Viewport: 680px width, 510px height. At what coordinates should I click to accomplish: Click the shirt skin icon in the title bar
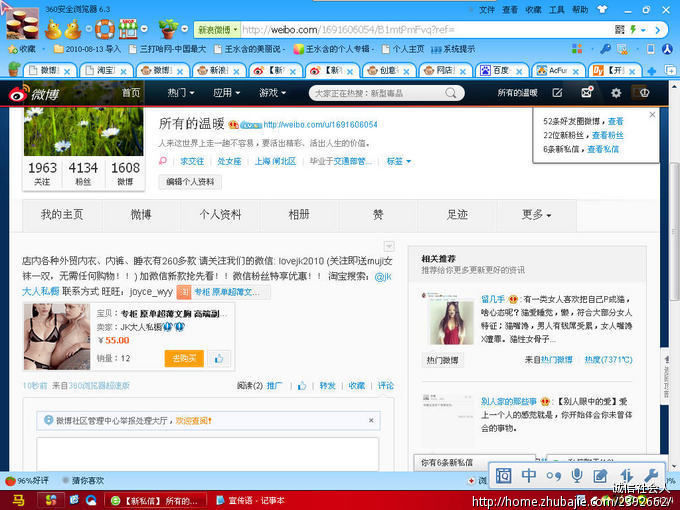[x=602, y=9]
